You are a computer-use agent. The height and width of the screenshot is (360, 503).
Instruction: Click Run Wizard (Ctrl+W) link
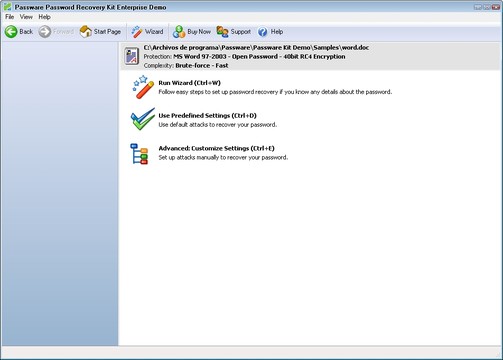(x=190, y=83)
